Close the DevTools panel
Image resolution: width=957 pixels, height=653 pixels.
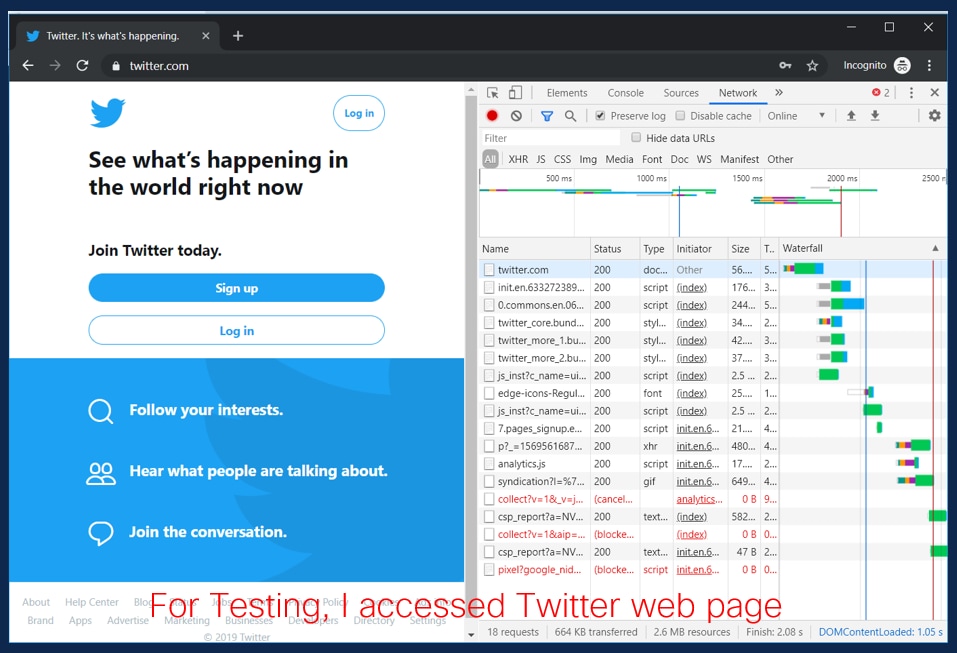pos(934,93)
